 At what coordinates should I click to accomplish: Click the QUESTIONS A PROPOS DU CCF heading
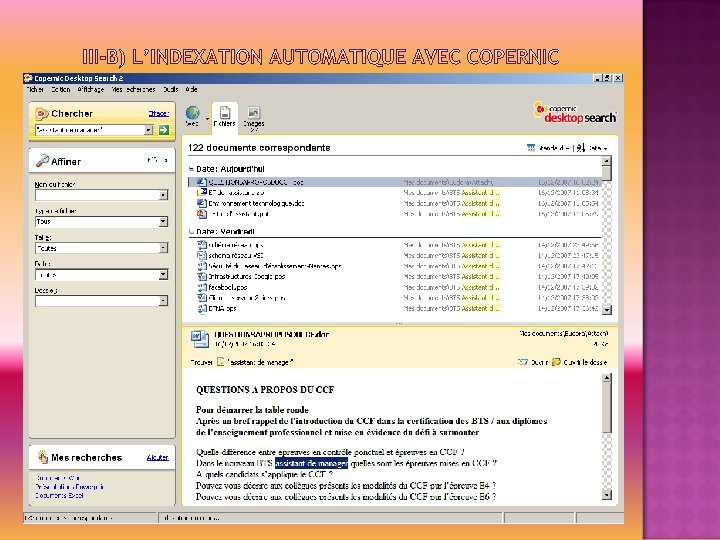click(265, 390)
